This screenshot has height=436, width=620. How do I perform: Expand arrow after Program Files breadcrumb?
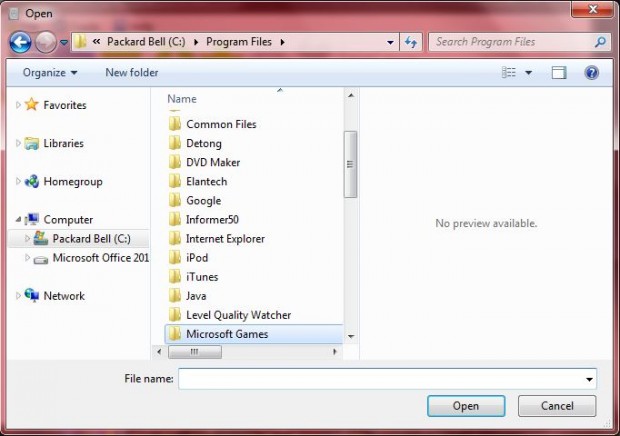[282, 42]
